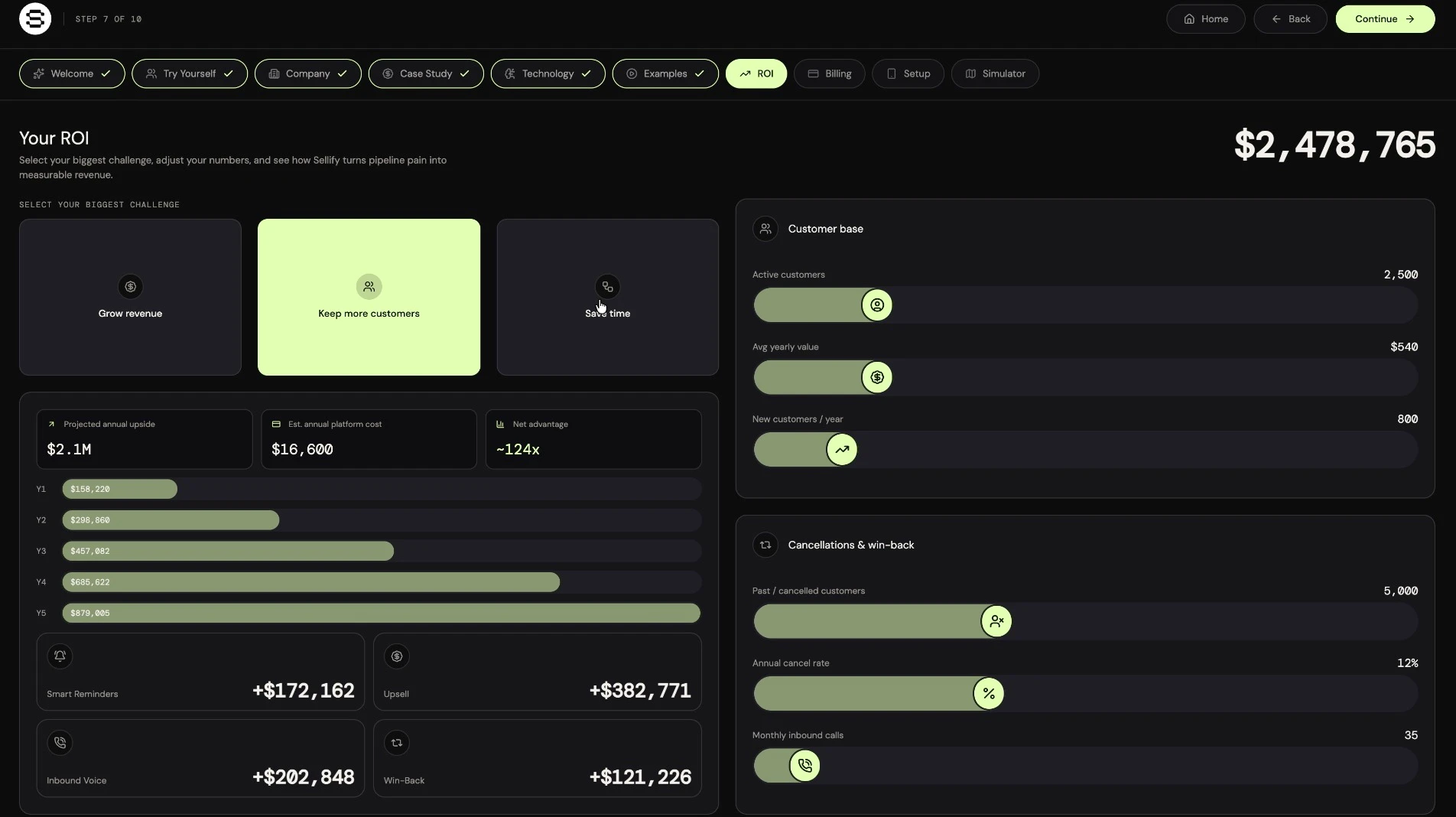1456x817 pixels.
Task: Click the $2.1M projected upside value
Action: pyautogui.click(x=69, y=449)
